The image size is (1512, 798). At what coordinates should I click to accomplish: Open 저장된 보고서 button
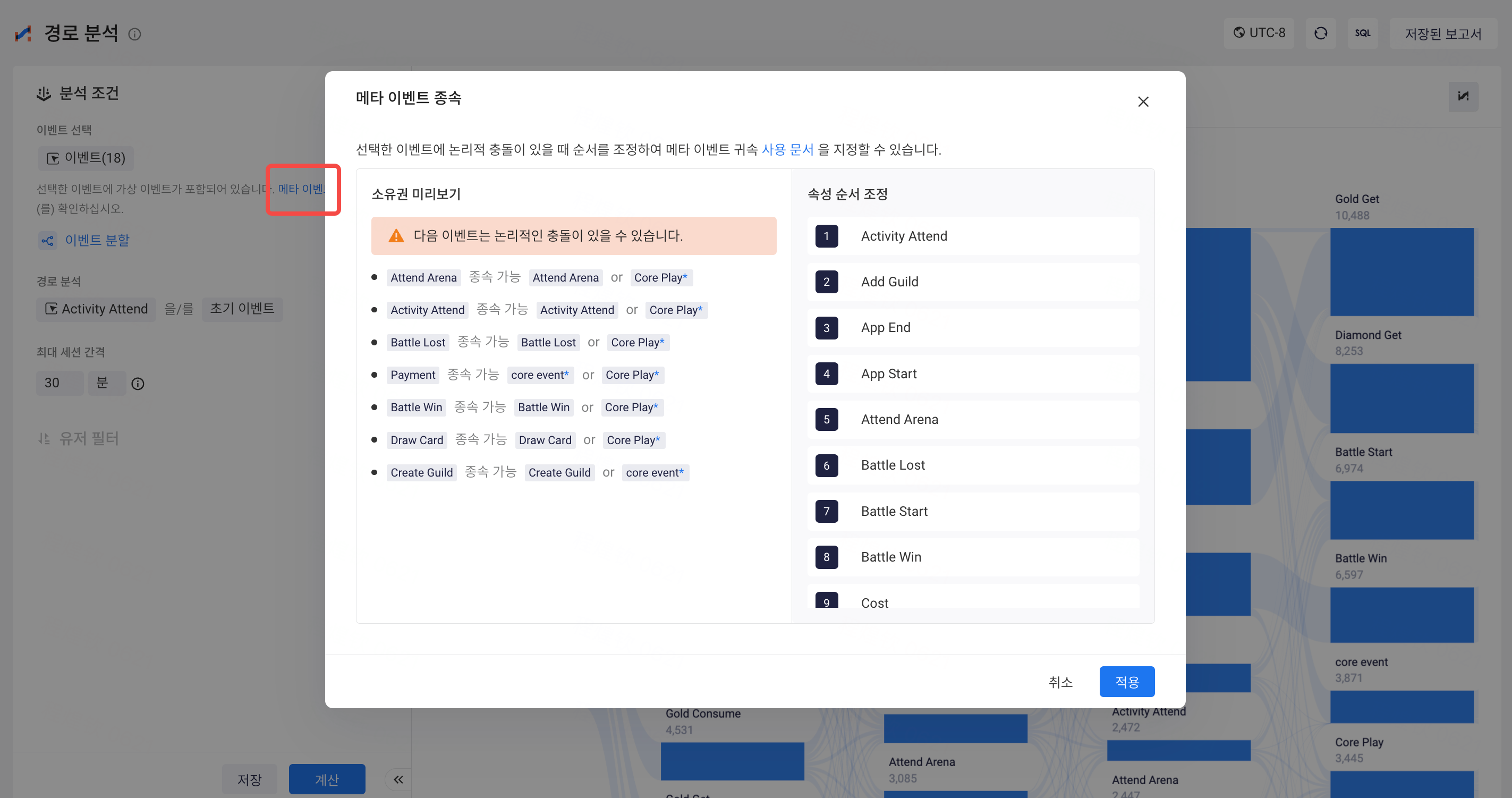coord(1443,33)
